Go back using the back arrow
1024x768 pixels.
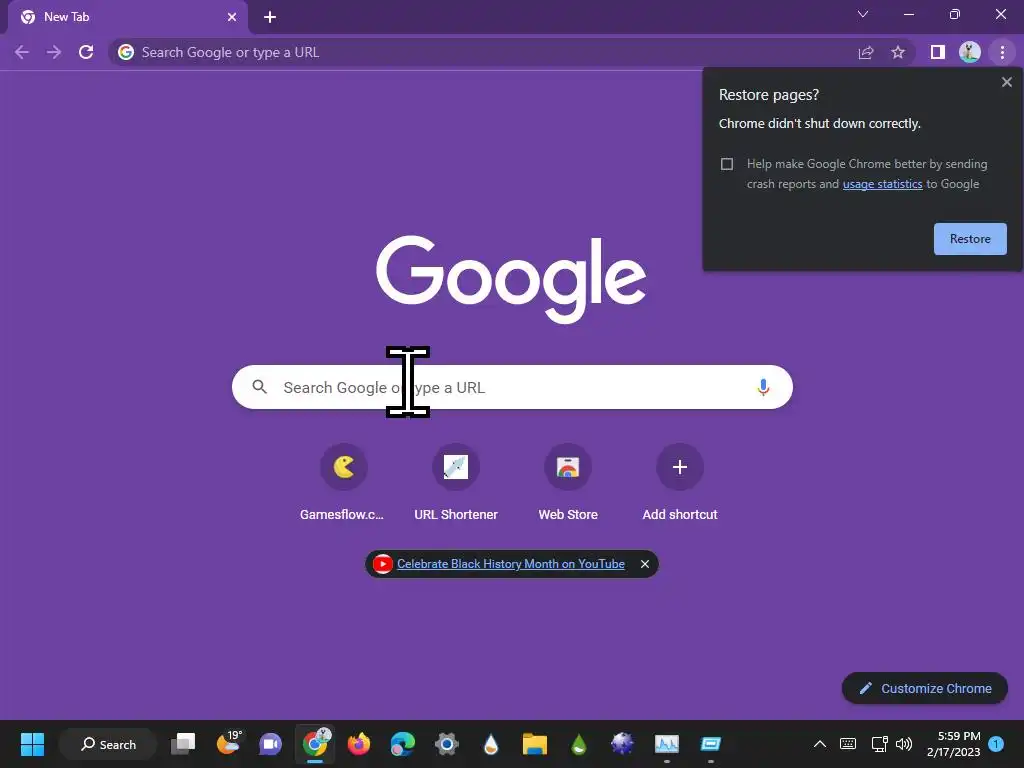pyautogui.click(x=22, y=52)
